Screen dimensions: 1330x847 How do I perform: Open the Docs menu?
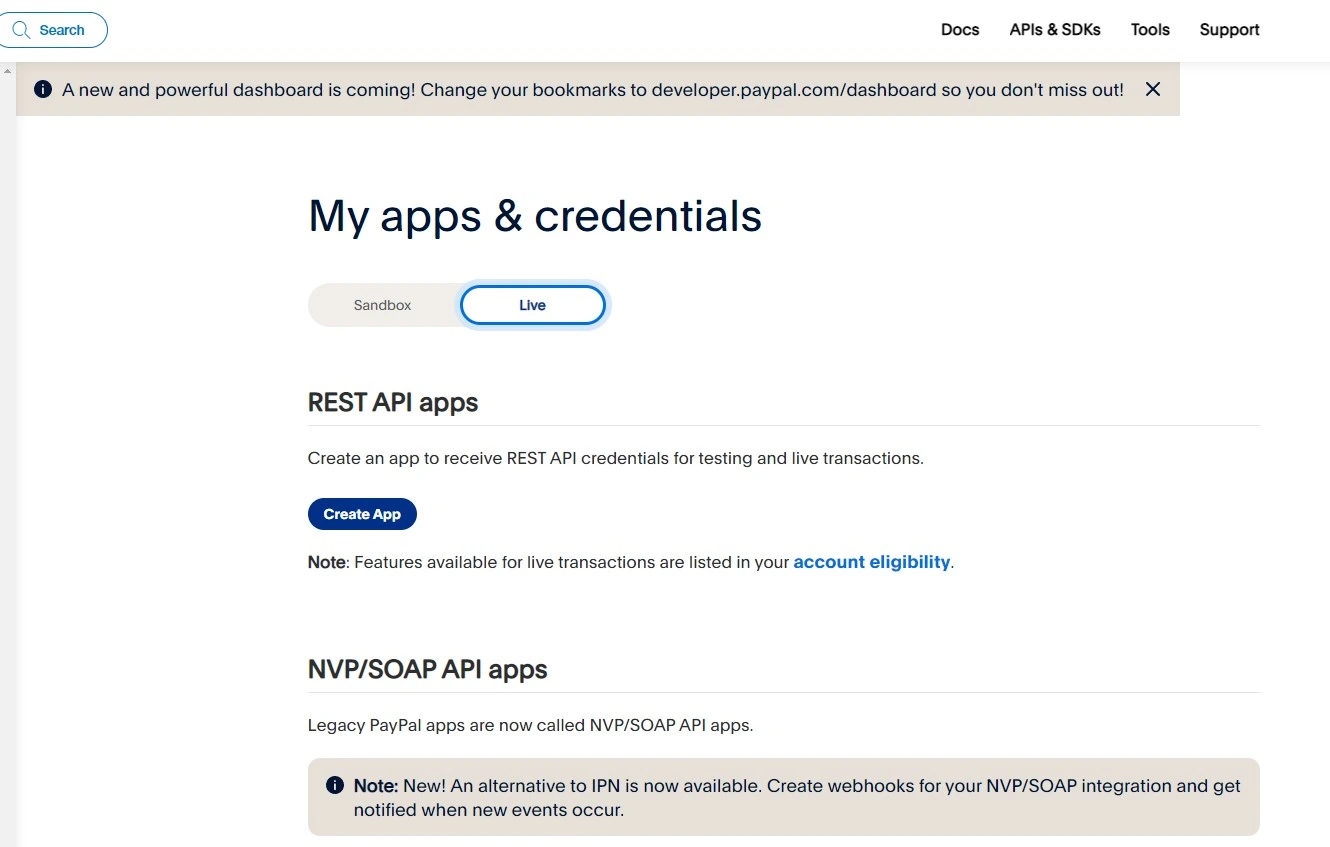[x=960, y=30]
